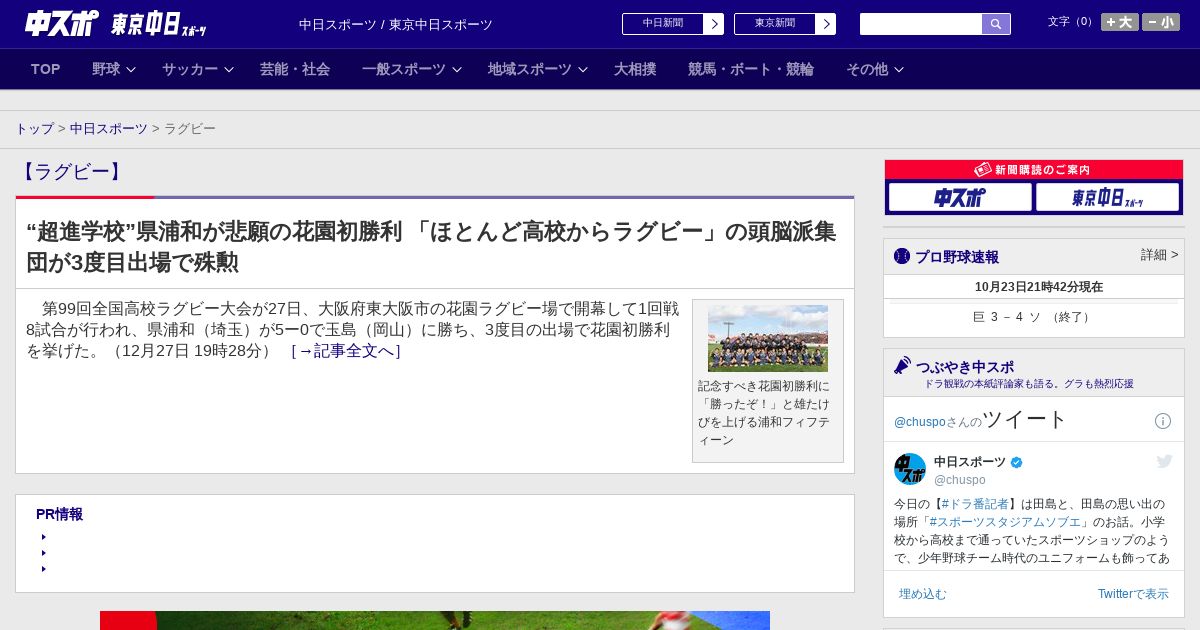Image resolution: width=1200 pixels, height=630 pixels.
Task: Click the #ドラ番記者 hashtag
Action: point(974,504)
